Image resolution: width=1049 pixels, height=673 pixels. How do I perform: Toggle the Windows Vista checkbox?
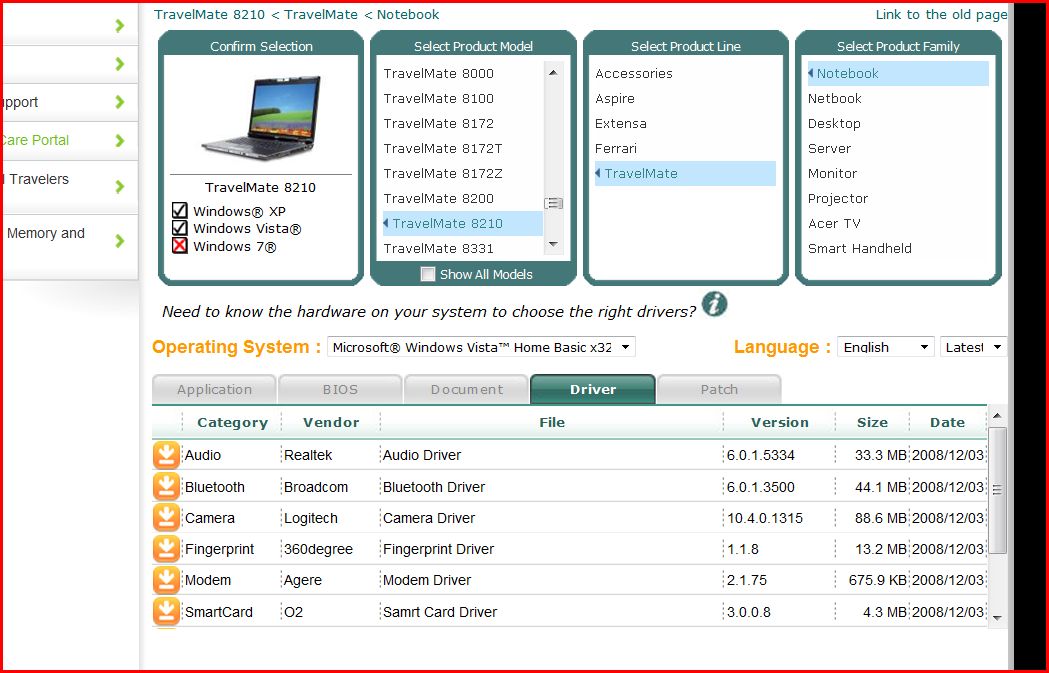pyautogui.click(x=179, y=228)
